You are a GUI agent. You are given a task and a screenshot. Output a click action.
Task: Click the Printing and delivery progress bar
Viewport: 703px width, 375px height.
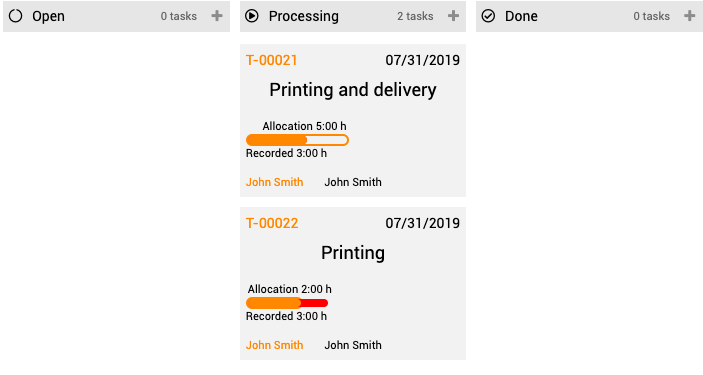click(297, 140)
